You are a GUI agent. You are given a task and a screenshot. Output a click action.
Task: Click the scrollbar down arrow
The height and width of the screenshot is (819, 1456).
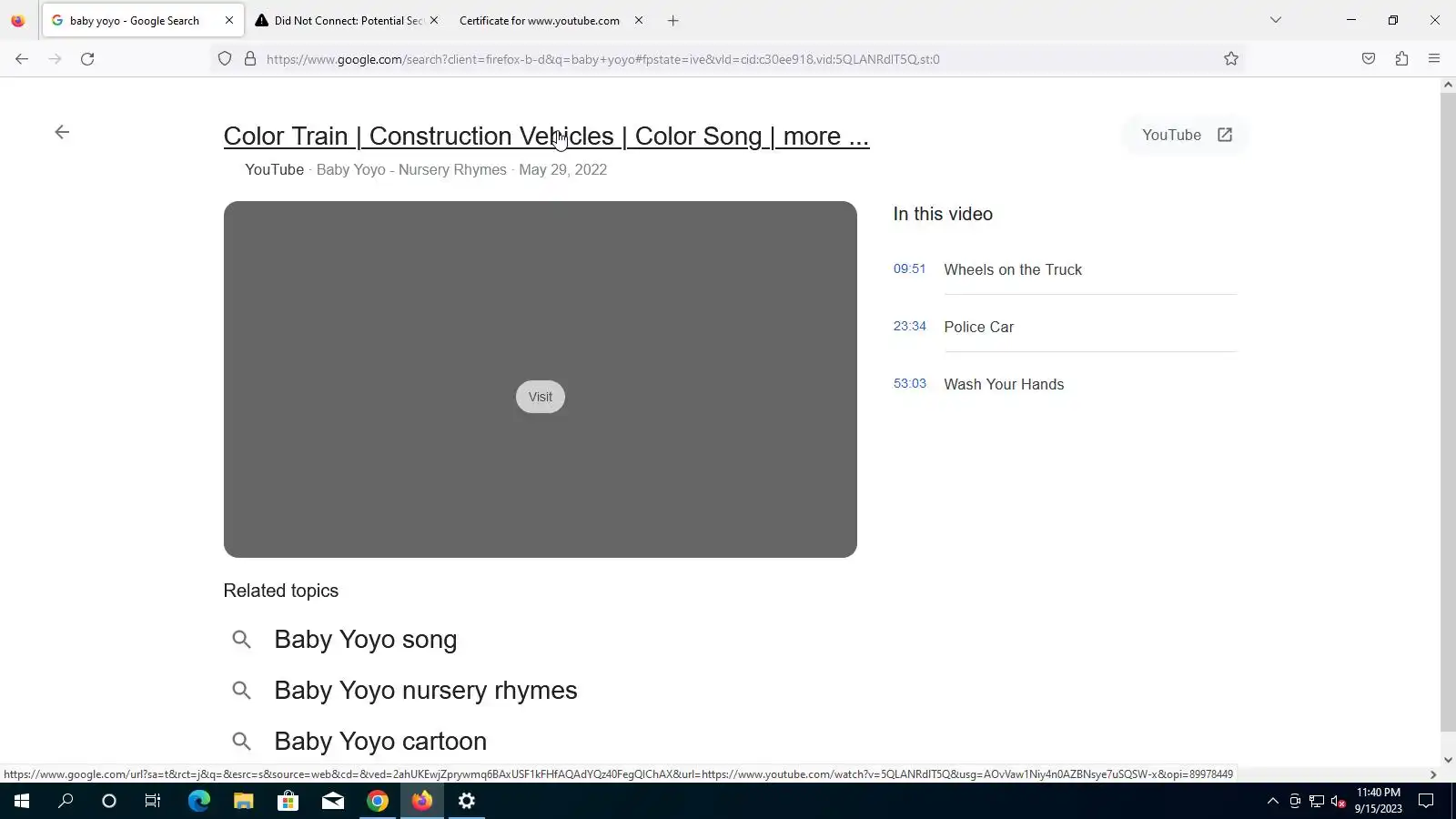[x=1448, y=760]
